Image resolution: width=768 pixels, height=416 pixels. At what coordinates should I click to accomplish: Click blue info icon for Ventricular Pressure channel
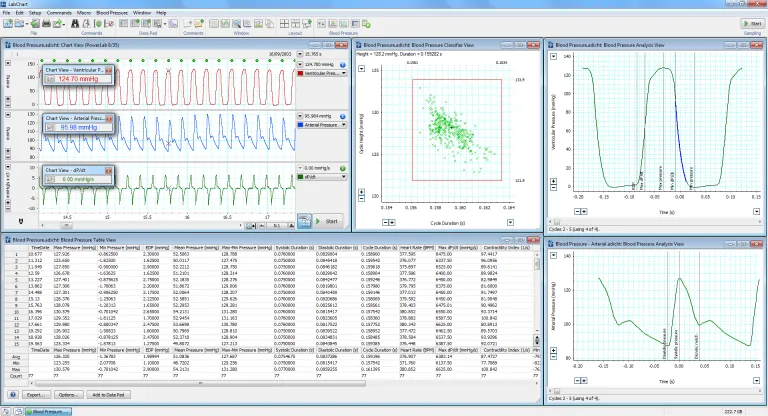coord(343,65)
